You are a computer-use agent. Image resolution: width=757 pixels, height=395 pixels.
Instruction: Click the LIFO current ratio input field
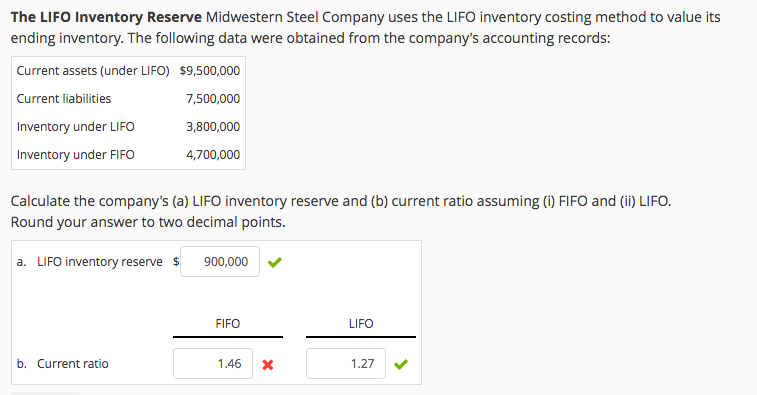coord(346,364)
